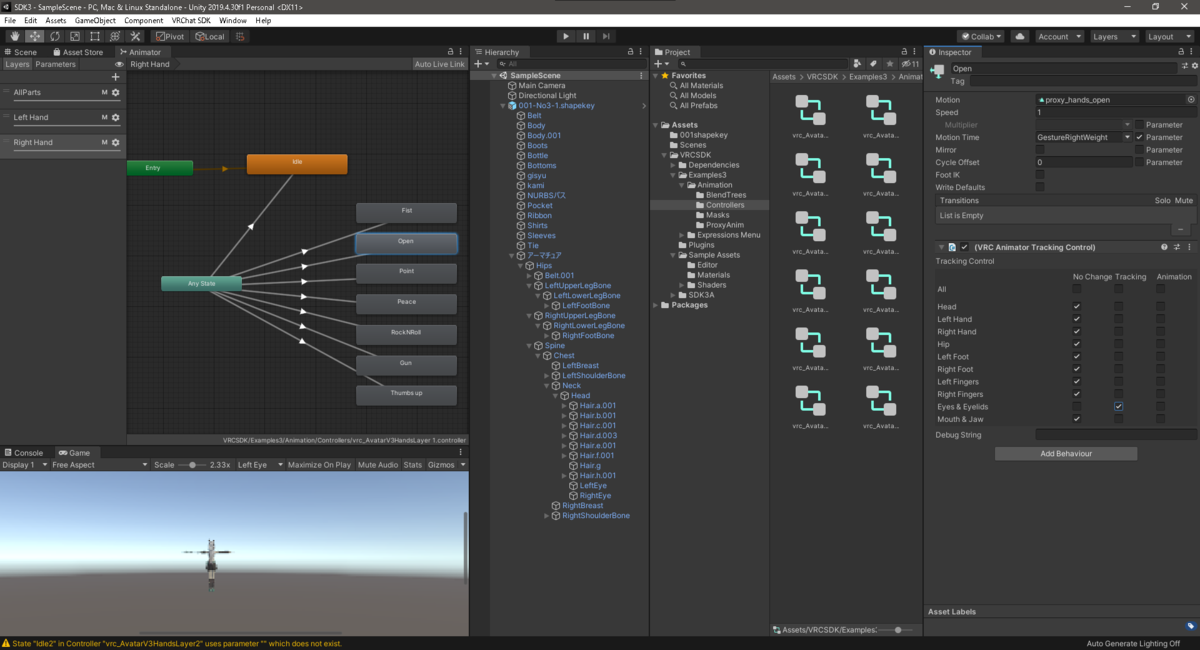Image resolution: width=1200 pixels, height=650 pixels.
Task: Add a new animator layer with plus icon
Action: click(116, 77)
